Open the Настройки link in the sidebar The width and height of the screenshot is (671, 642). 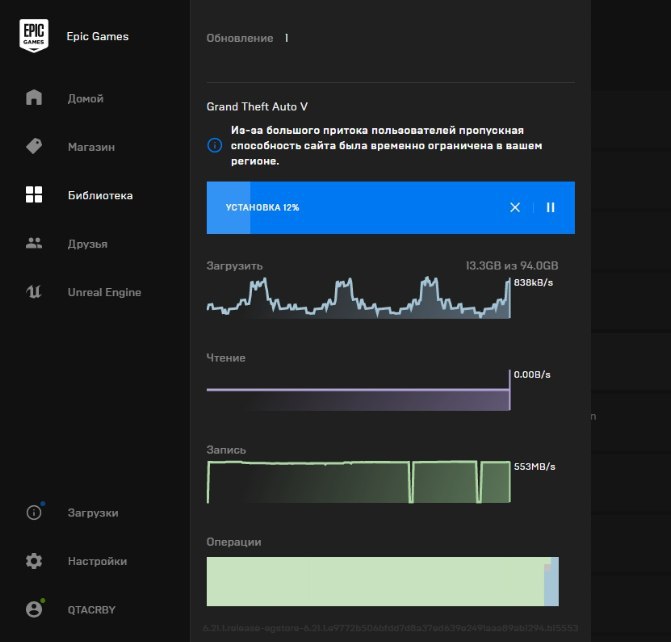(97, 561)
